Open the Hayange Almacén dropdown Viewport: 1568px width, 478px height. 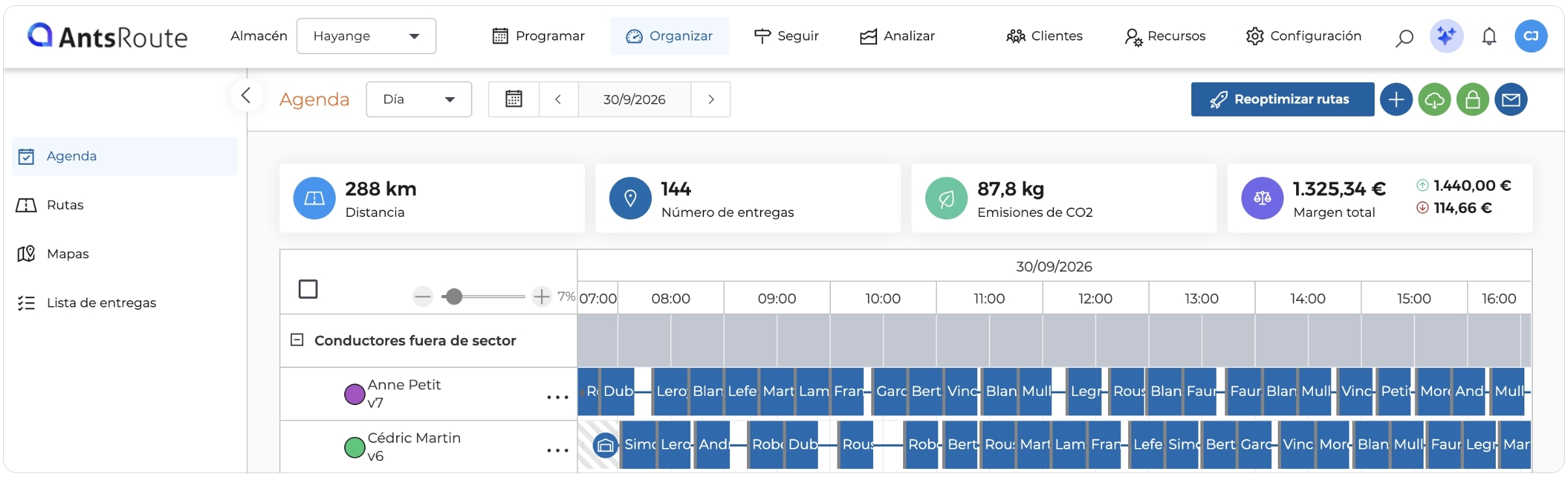click(366, 36)
